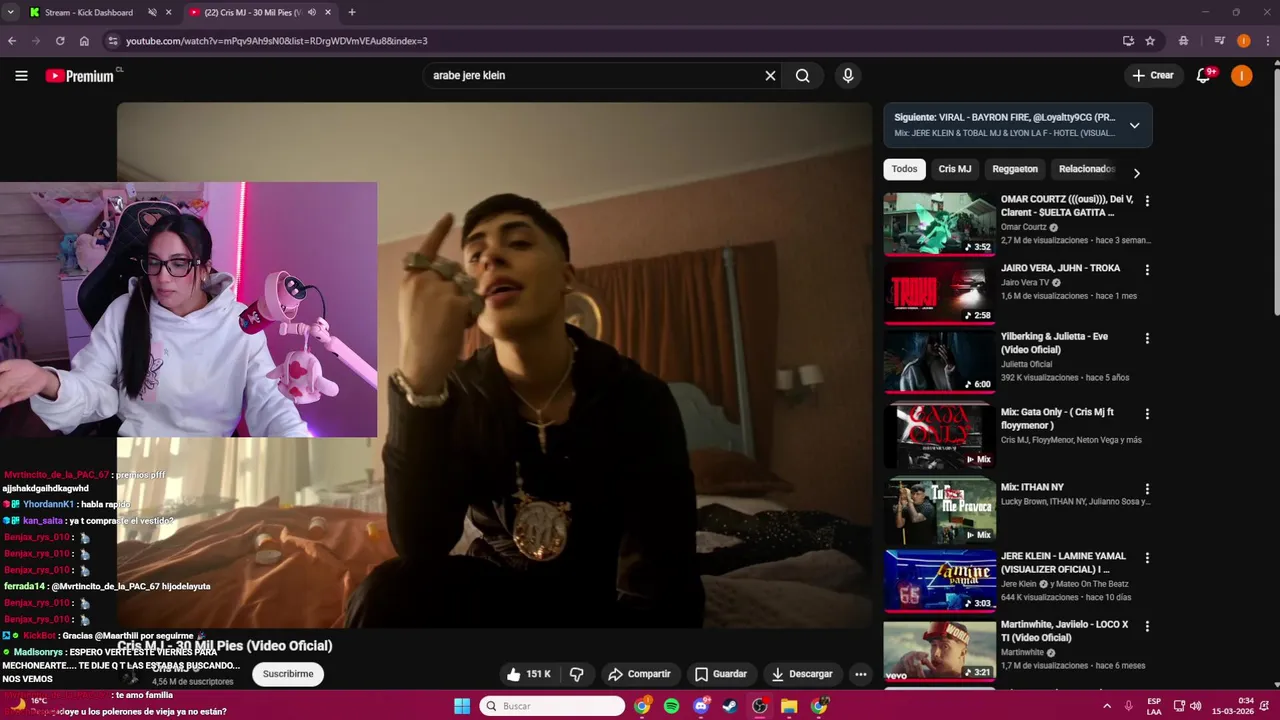
Task: Start voice search with the microphone
Action: [848, 75]
